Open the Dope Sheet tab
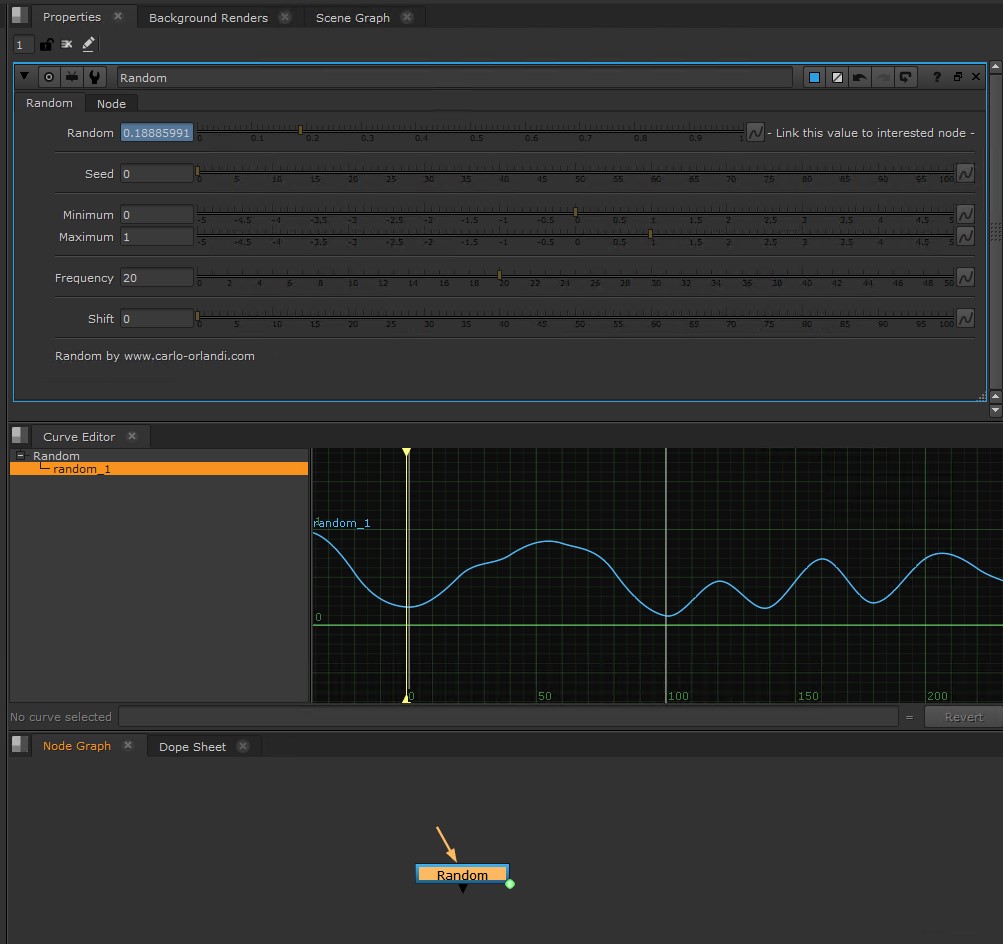The height and width of the screenshot is (944, 1003). tap(192, 747)
